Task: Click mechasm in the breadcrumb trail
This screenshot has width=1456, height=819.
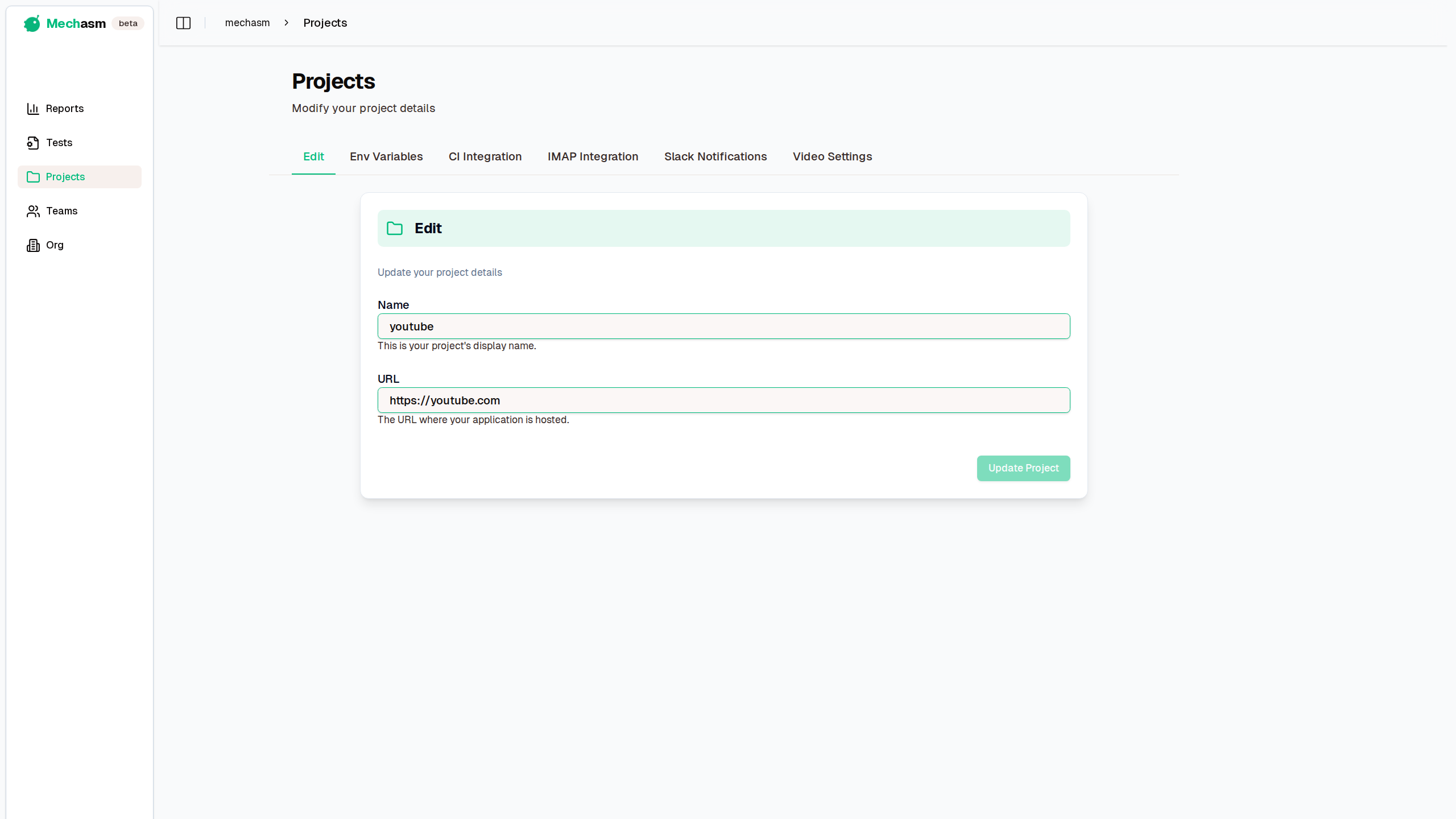Action: 247,23
